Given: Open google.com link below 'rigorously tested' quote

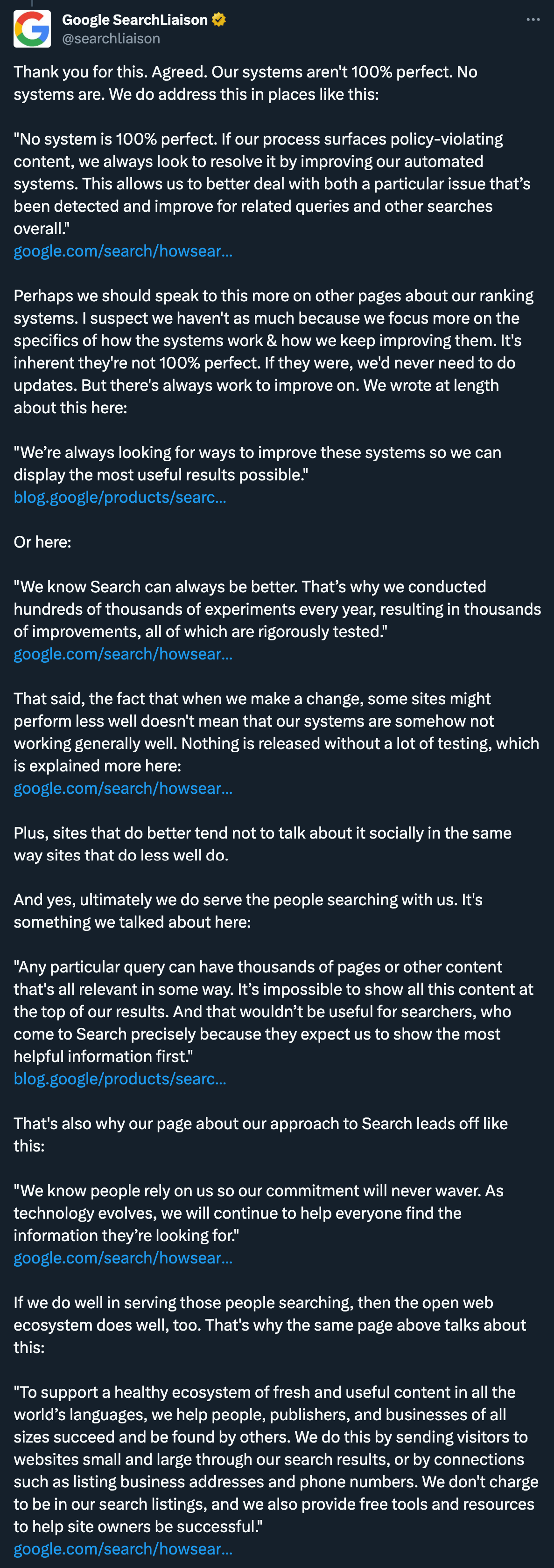Looking at the screenshot, I should click(123, 654).
